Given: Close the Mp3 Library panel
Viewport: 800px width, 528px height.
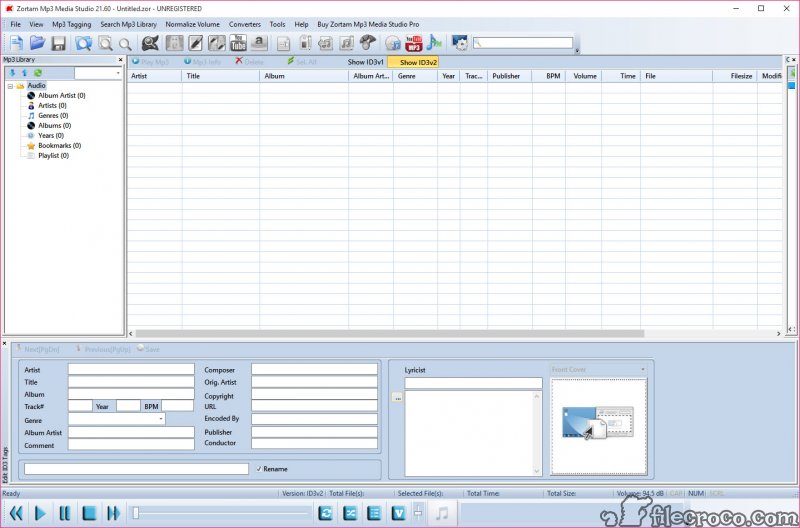Looking at the screenshot, I should tap(120, 60).
